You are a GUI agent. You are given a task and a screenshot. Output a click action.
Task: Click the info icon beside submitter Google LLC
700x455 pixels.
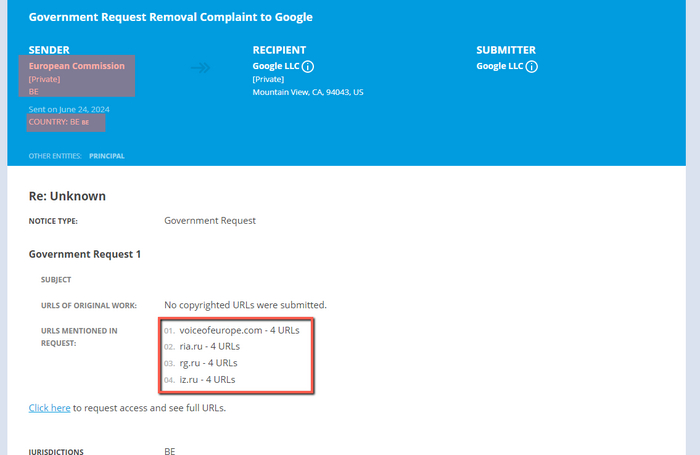tap(531, 67)
